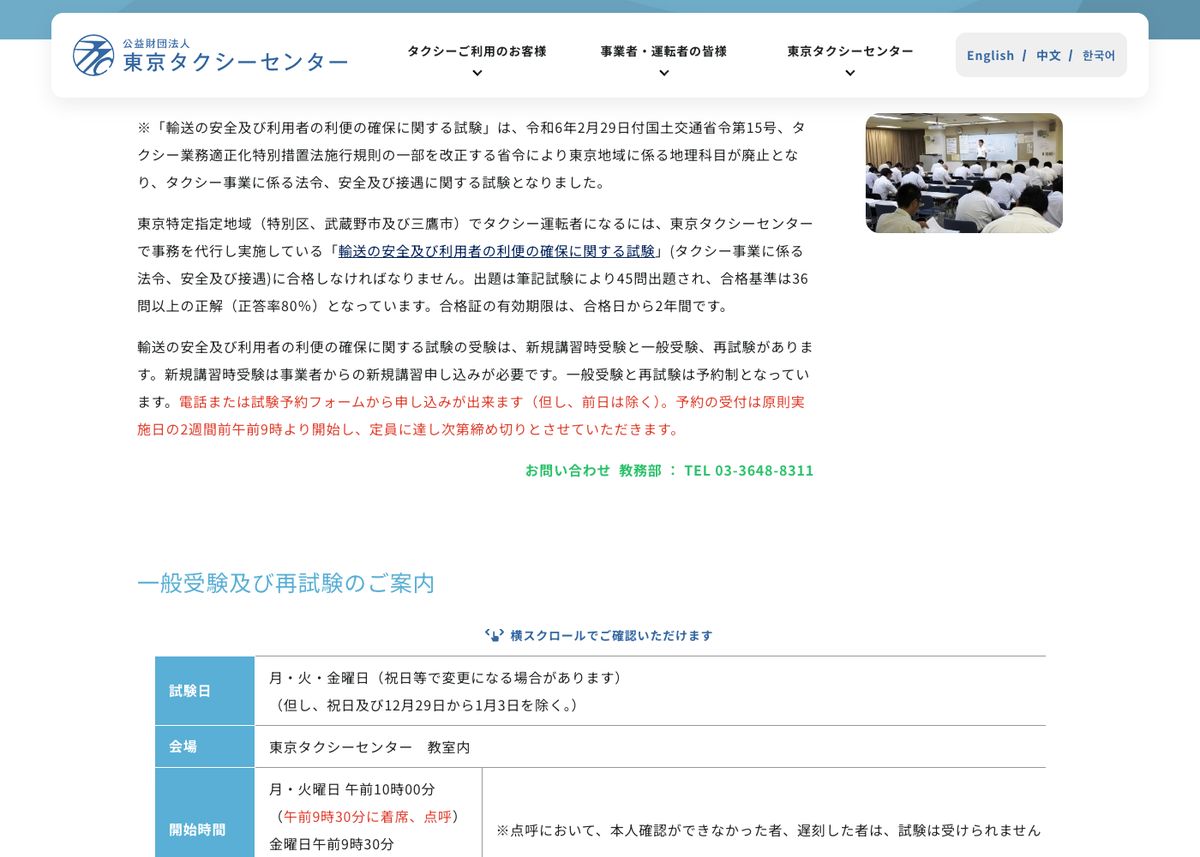This screenshot has height=857, width=1200.
Task: Expand chevron under 東京タクシーセンター menu
Action: coord(850,73)
